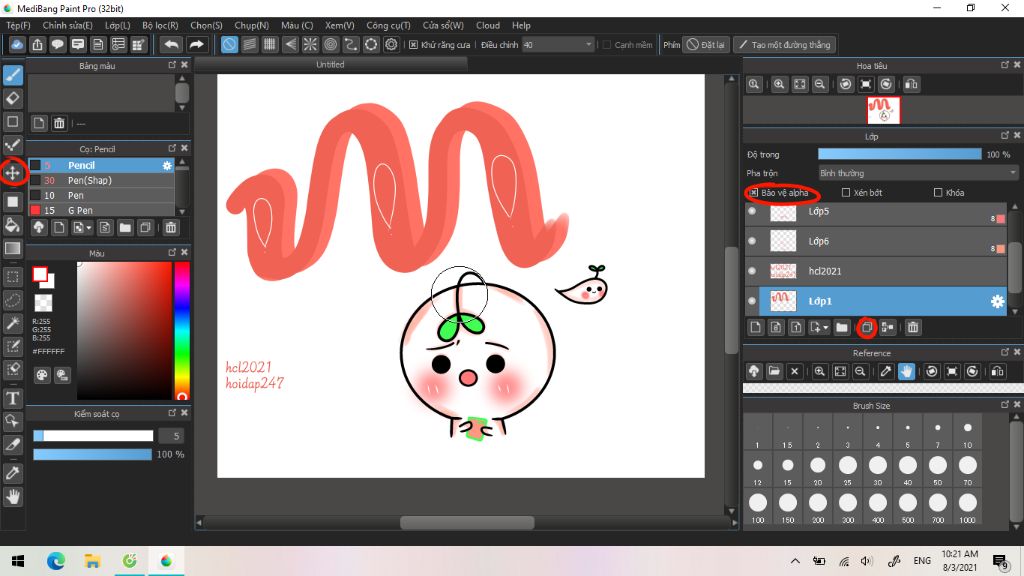Select the Eraser tool

13,98
